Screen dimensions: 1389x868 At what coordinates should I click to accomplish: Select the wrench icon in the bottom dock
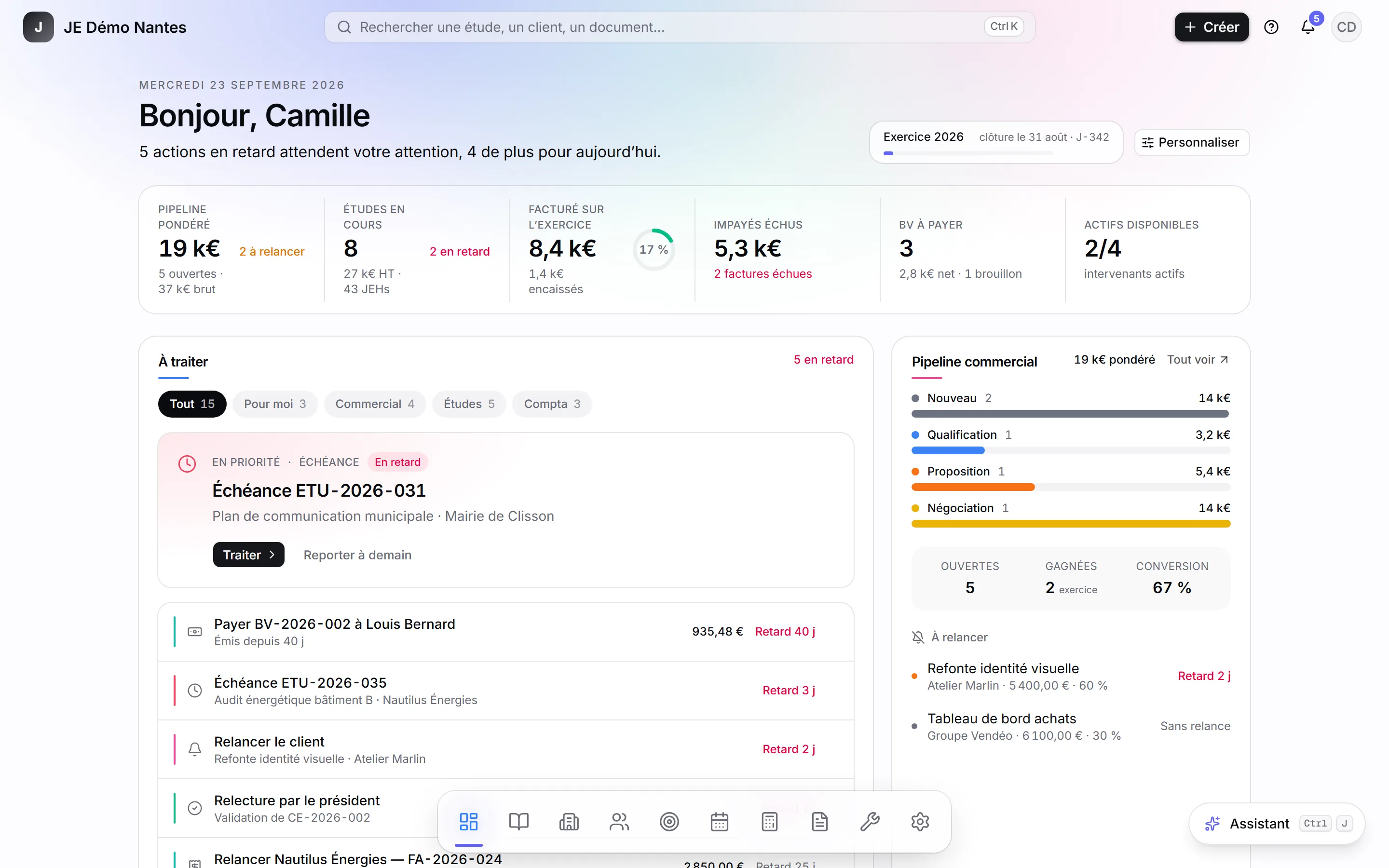(x=870, y=822)
